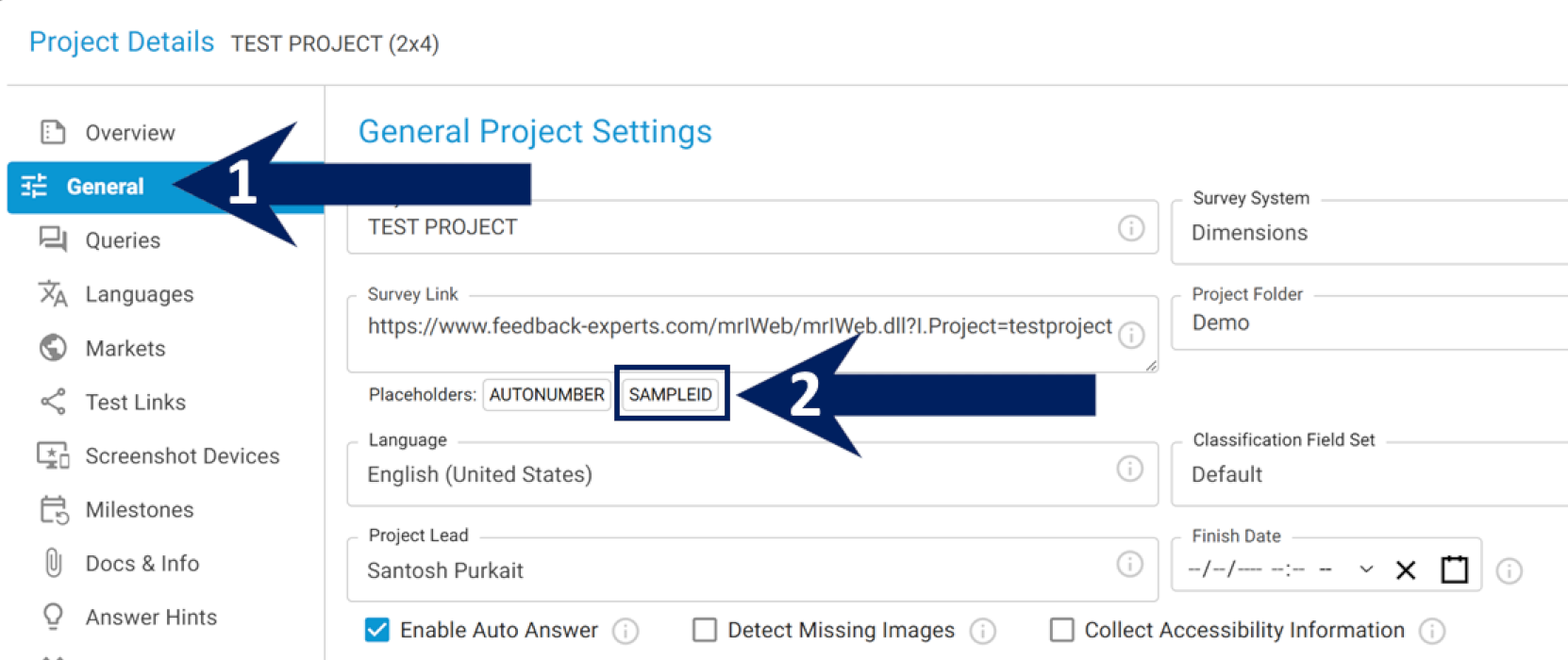Click the Docs & Info paperclip icon

tap(54, 563)
